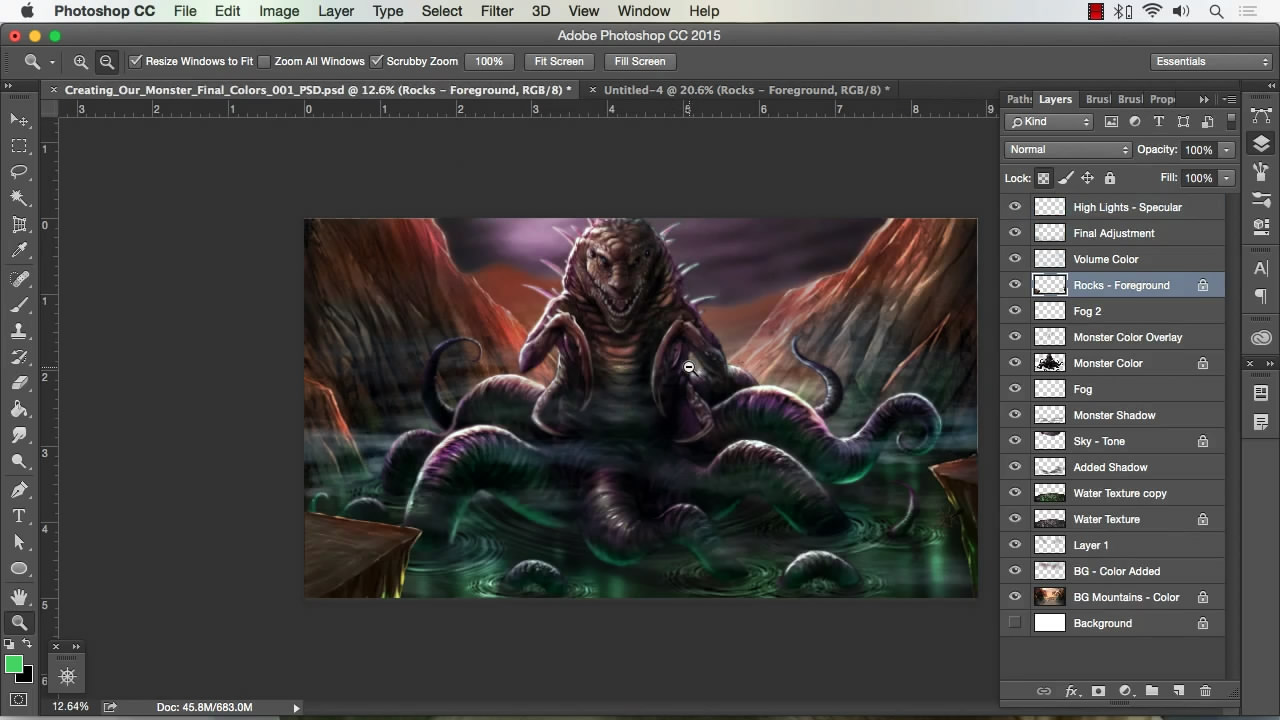Open the Window menu

point(643,11)
